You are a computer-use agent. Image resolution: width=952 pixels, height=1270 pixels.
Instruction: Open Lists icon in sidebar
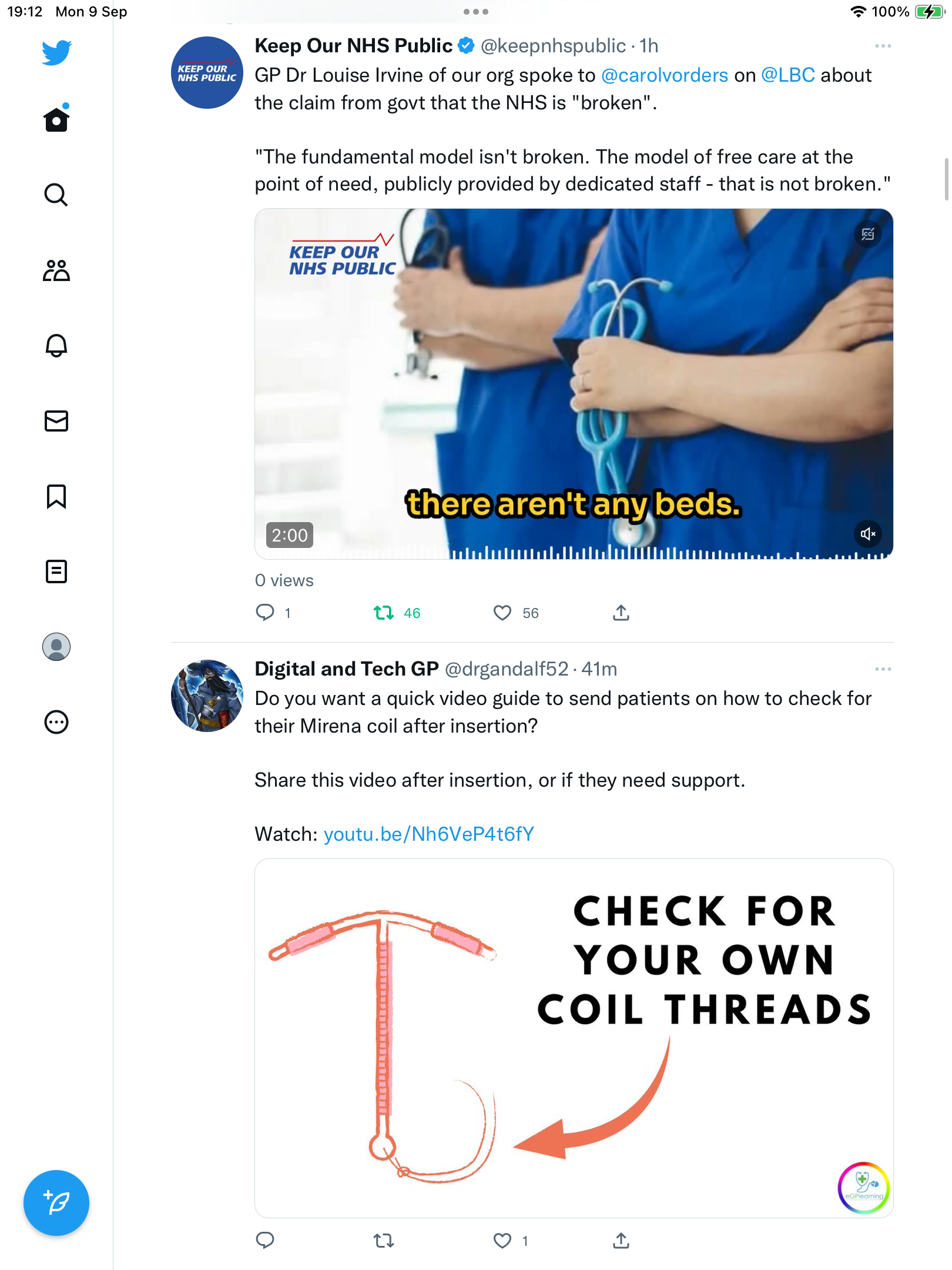(56, 571)
